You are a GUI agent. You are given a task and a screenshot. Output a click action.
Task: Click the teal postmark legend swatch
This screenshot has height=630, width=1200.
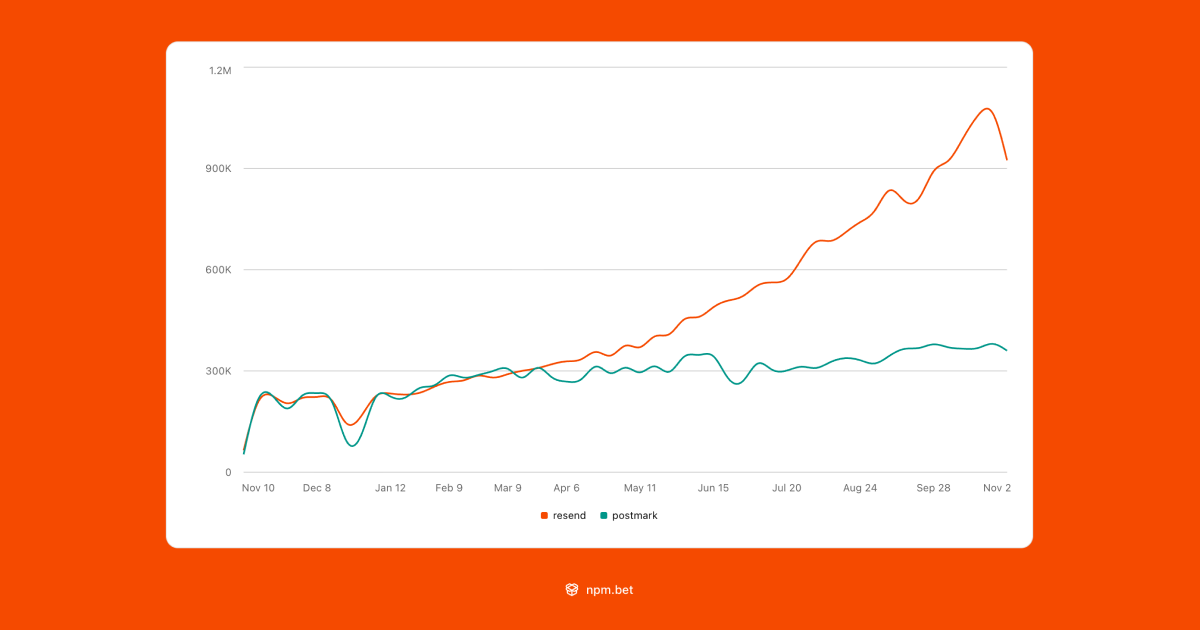pos(603,515)
